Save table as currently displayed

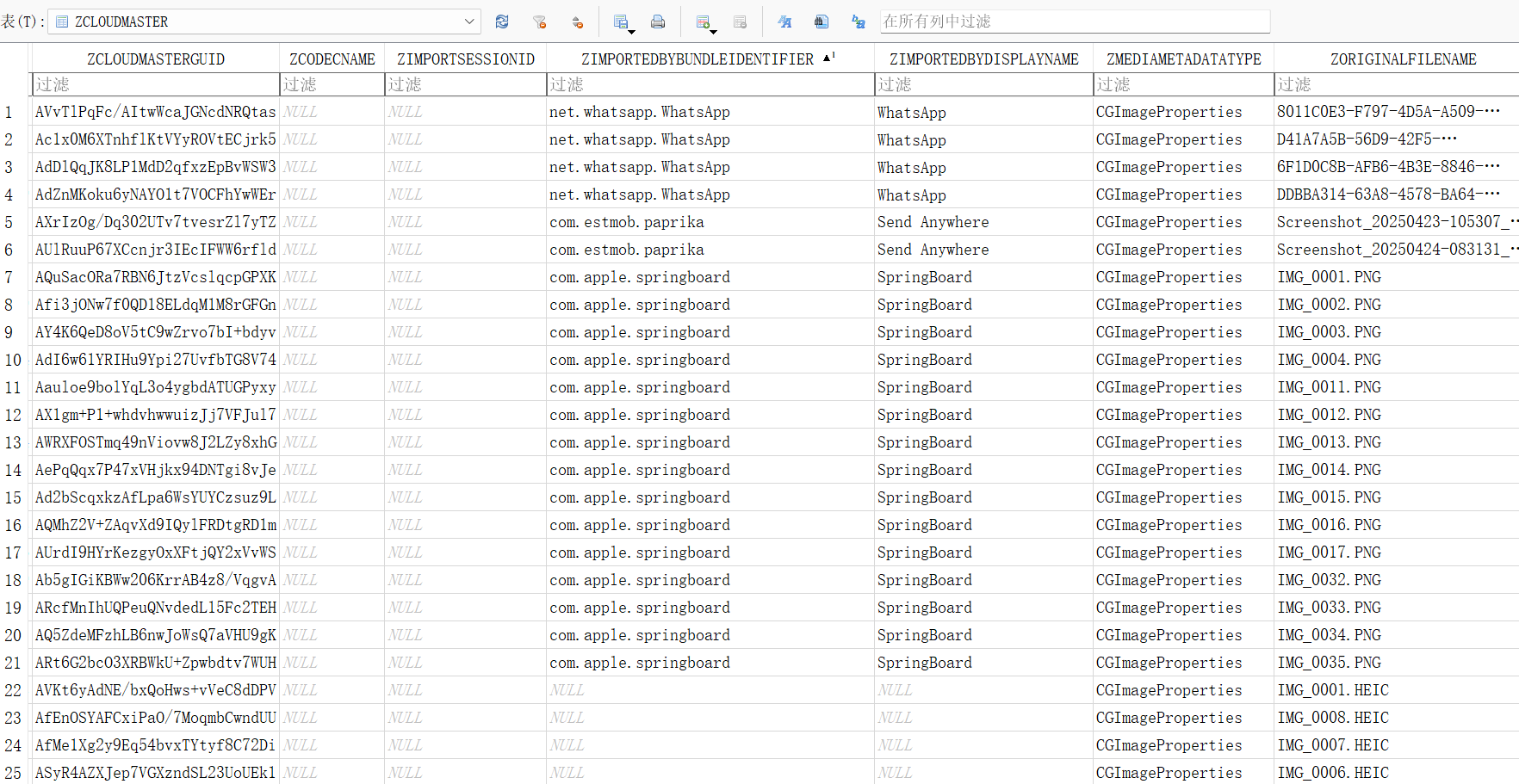623,22
